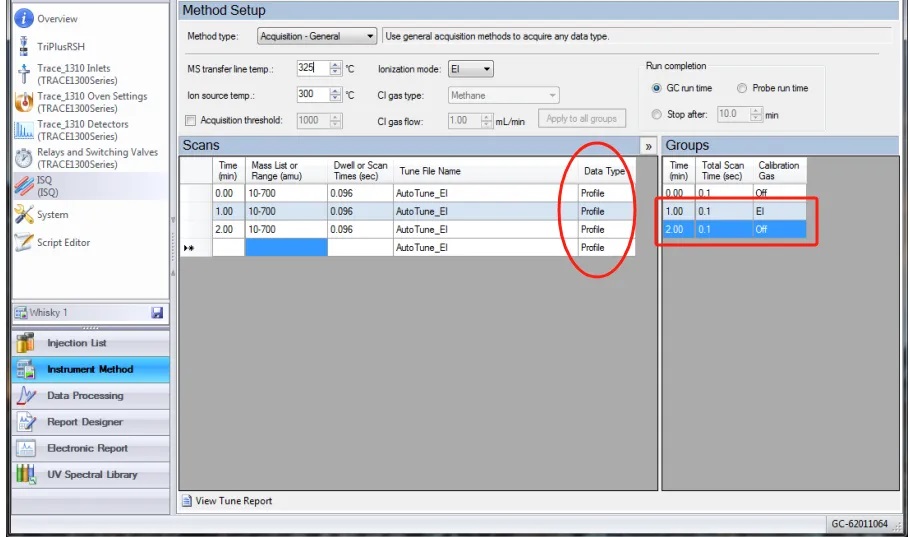The image size is (910, 537).
Task: Enable the Acquisition threshold checkbox
Action: [191, 121]
